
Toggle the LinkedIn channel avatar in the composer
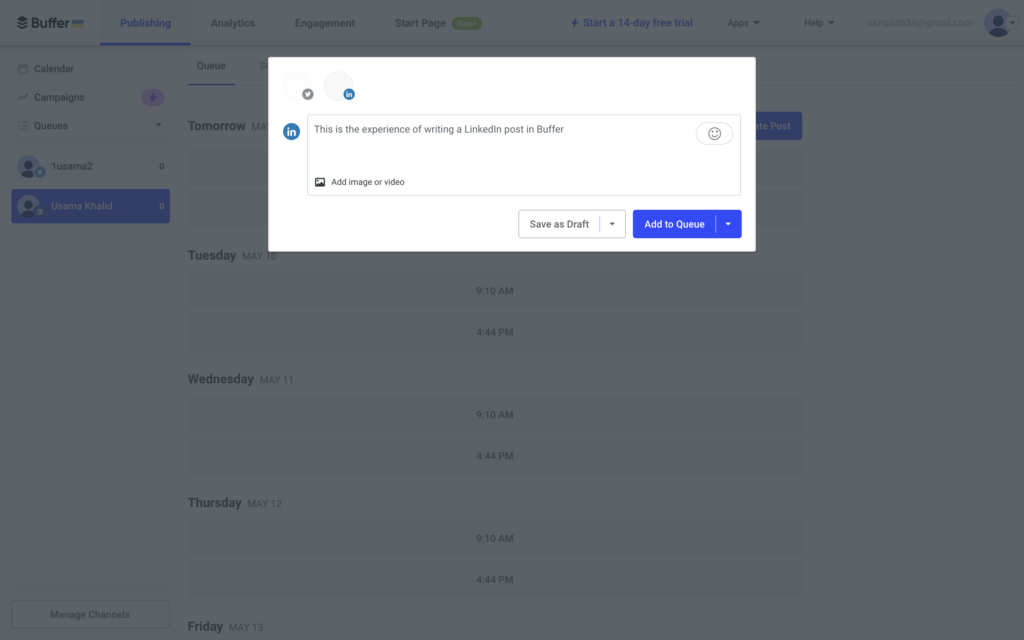coord(339,86)
